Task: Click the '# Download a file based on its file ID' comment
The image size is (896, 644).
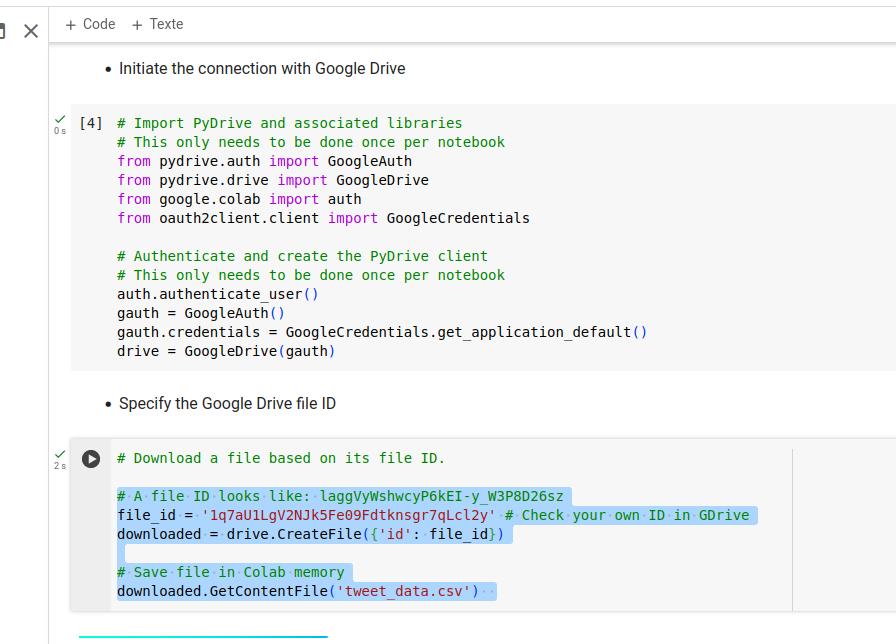Action: (281, 458)
